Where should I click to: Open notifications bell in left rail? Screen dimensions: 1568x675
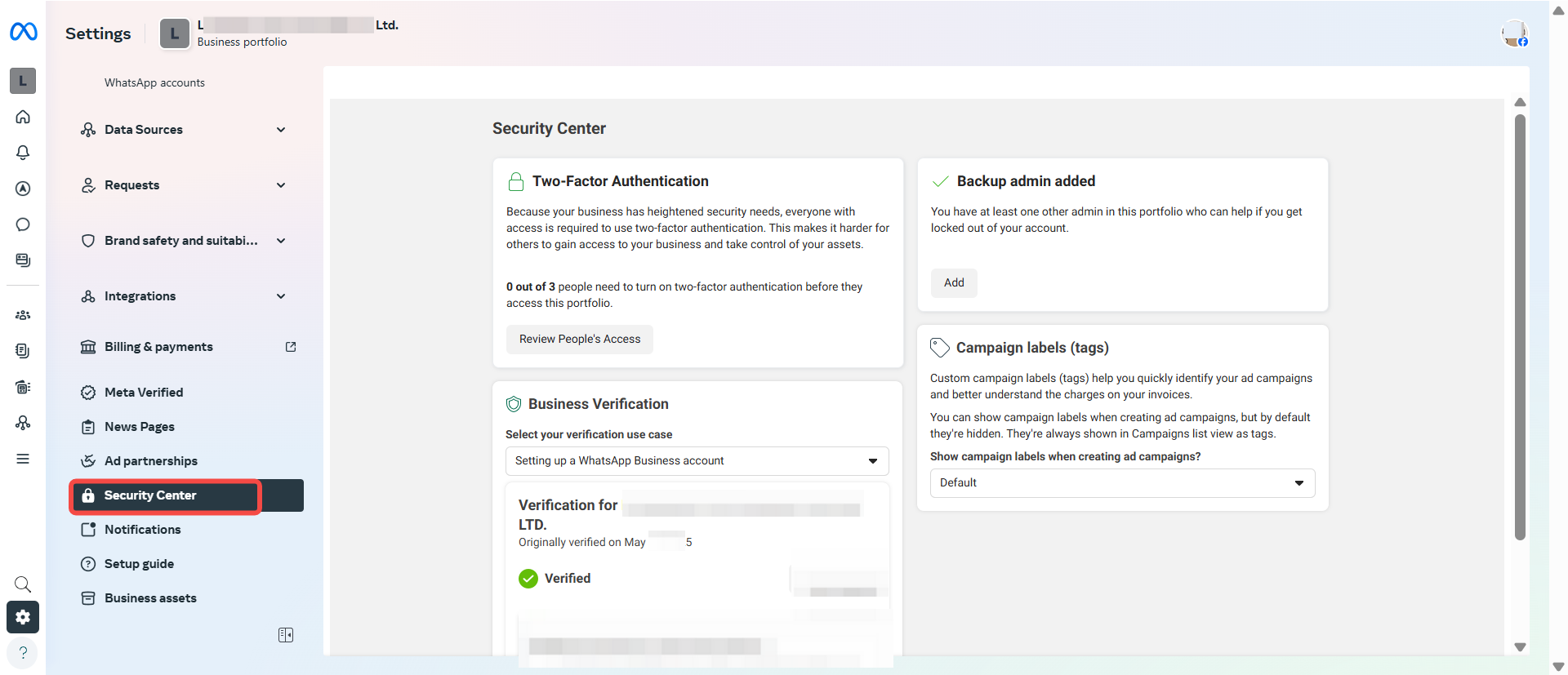tap(23, 153)
